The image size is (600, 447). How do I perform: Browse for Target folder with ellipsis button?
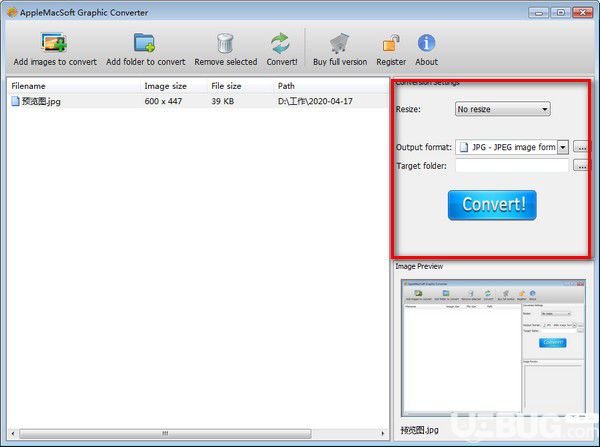click(x=581, y=166)
